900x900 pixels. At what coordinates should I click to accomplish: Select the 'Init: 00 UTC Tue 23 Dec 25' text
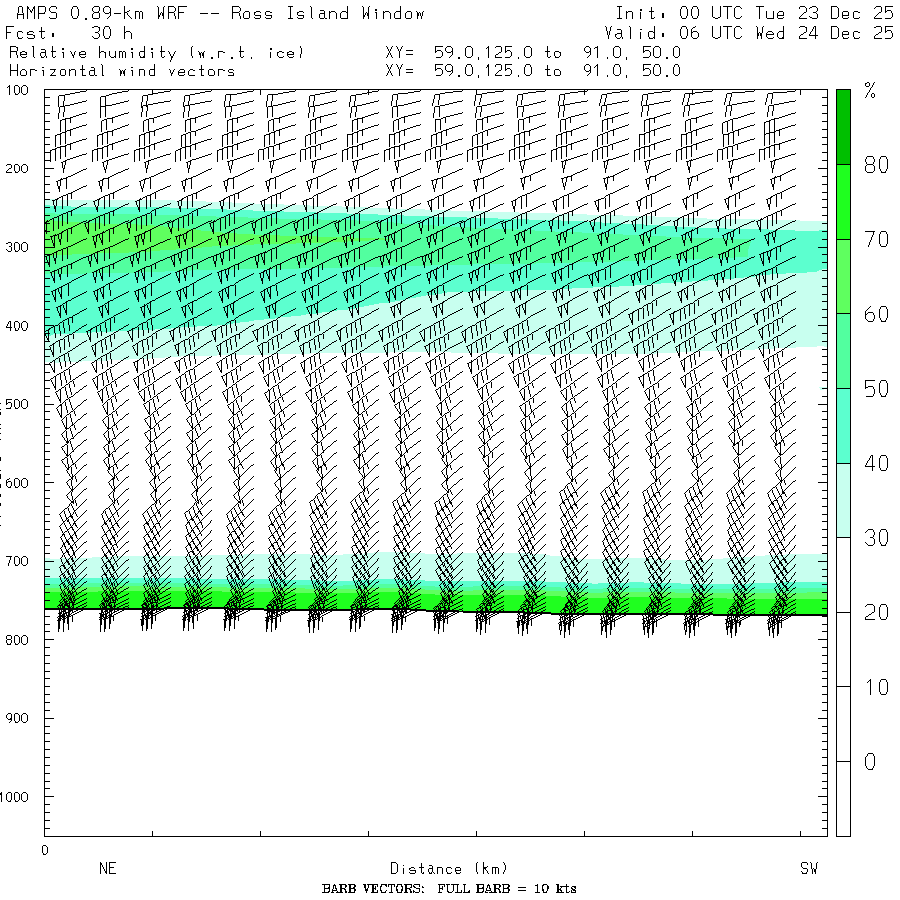tap(754, 13)
